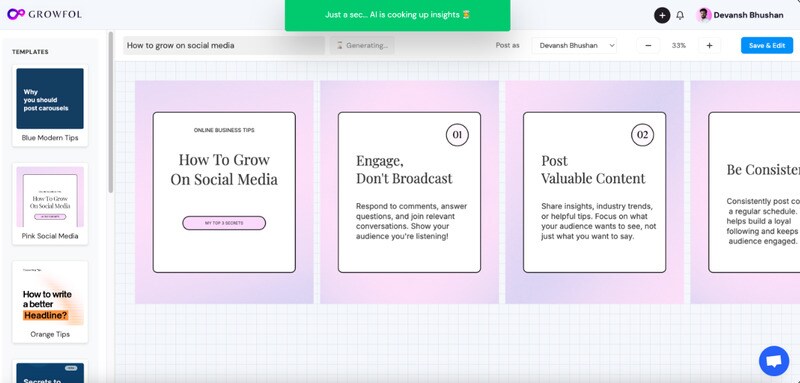Click the Generating… button
Screen dimensions: 800x383
click(362, 45)
